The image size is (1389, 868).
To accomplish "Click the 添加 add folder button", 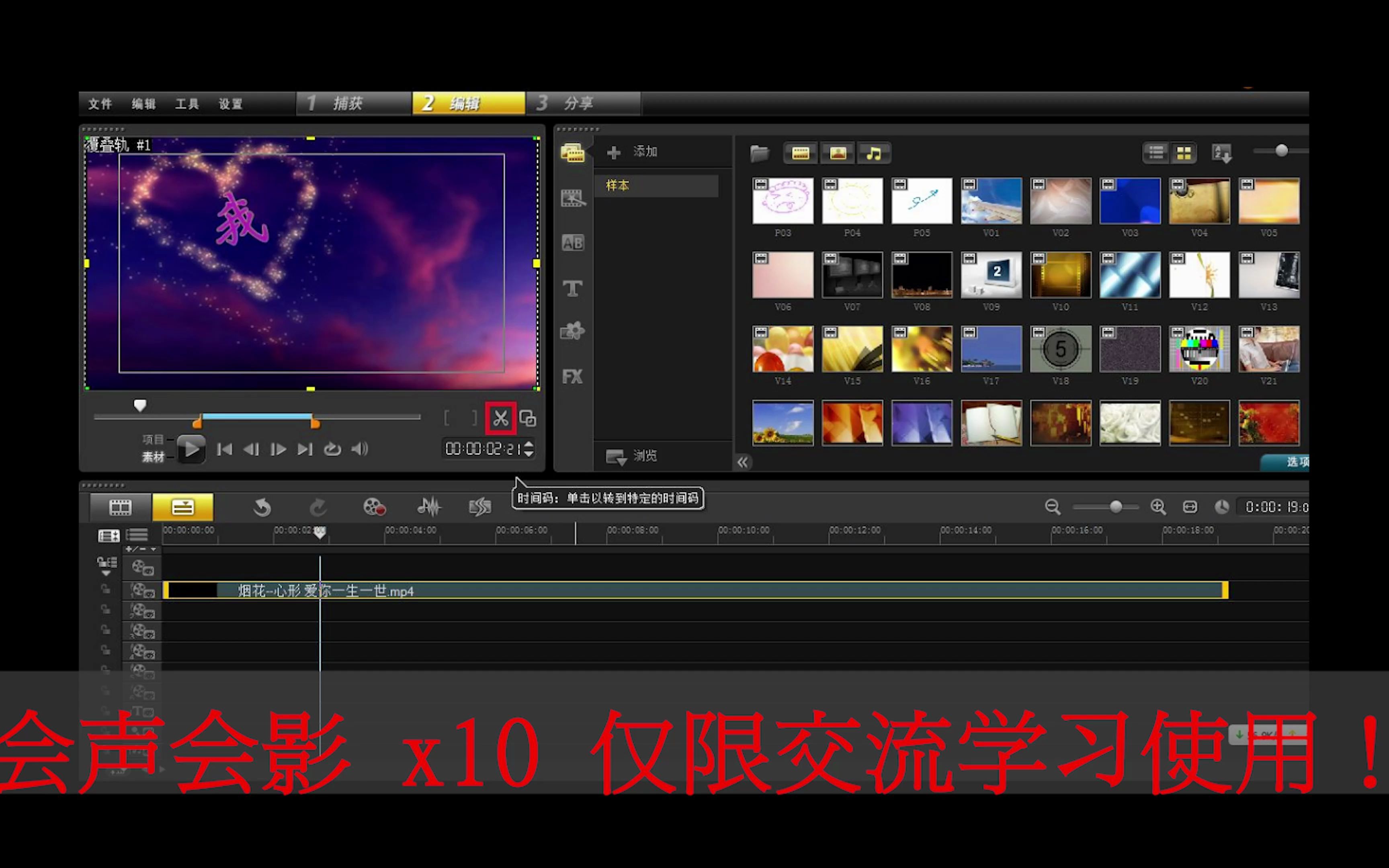I will [632, 152].
